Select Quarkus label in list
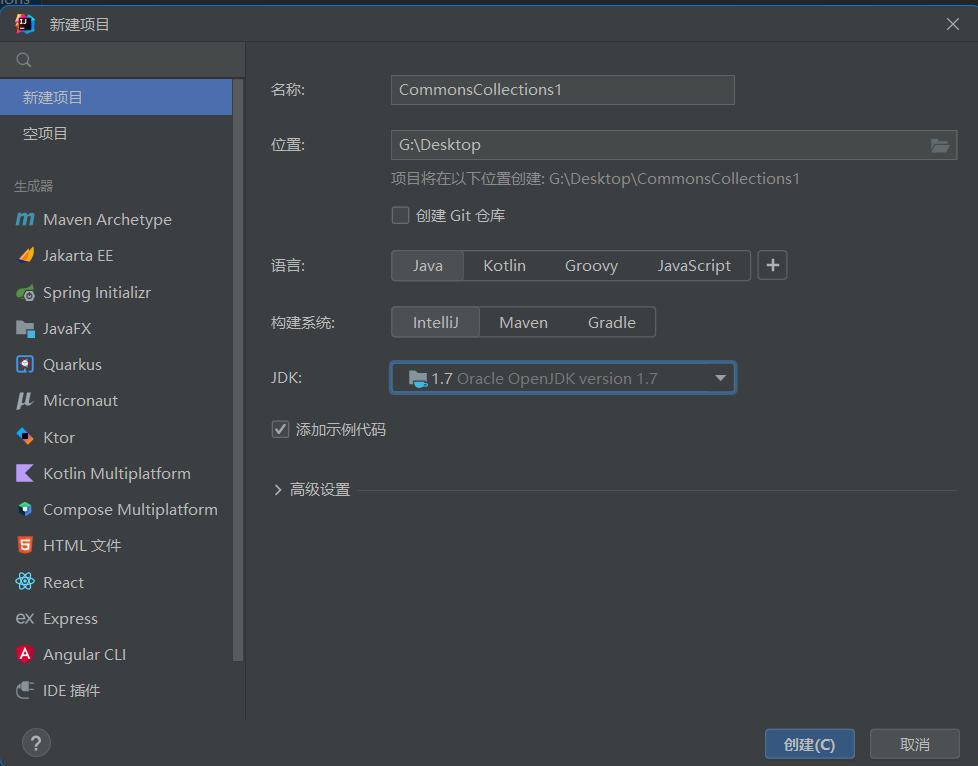The image size is (978, 766). (72, 364)
